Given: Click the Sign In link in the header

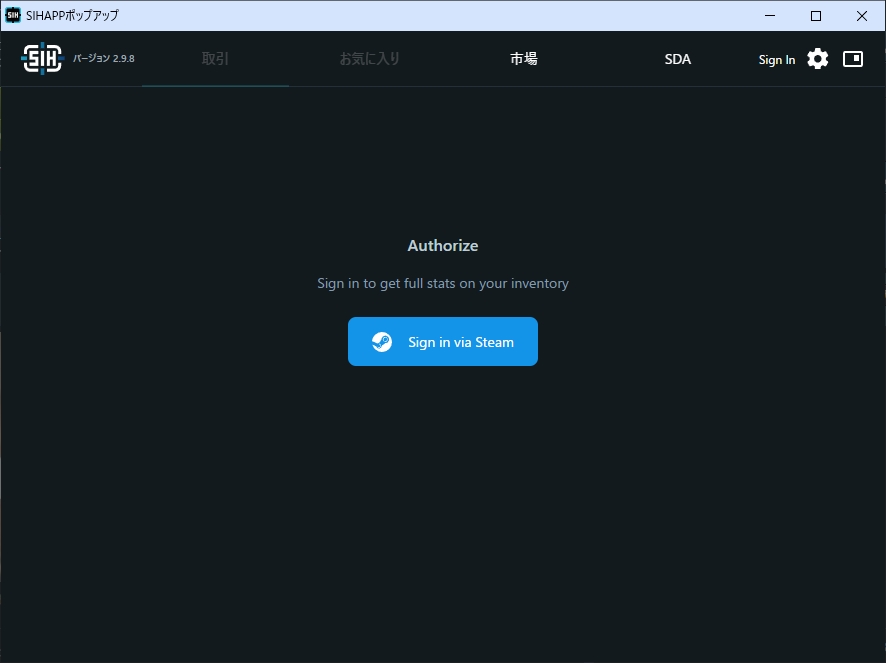Looking at the screenshot, I should tap(777, 60).
